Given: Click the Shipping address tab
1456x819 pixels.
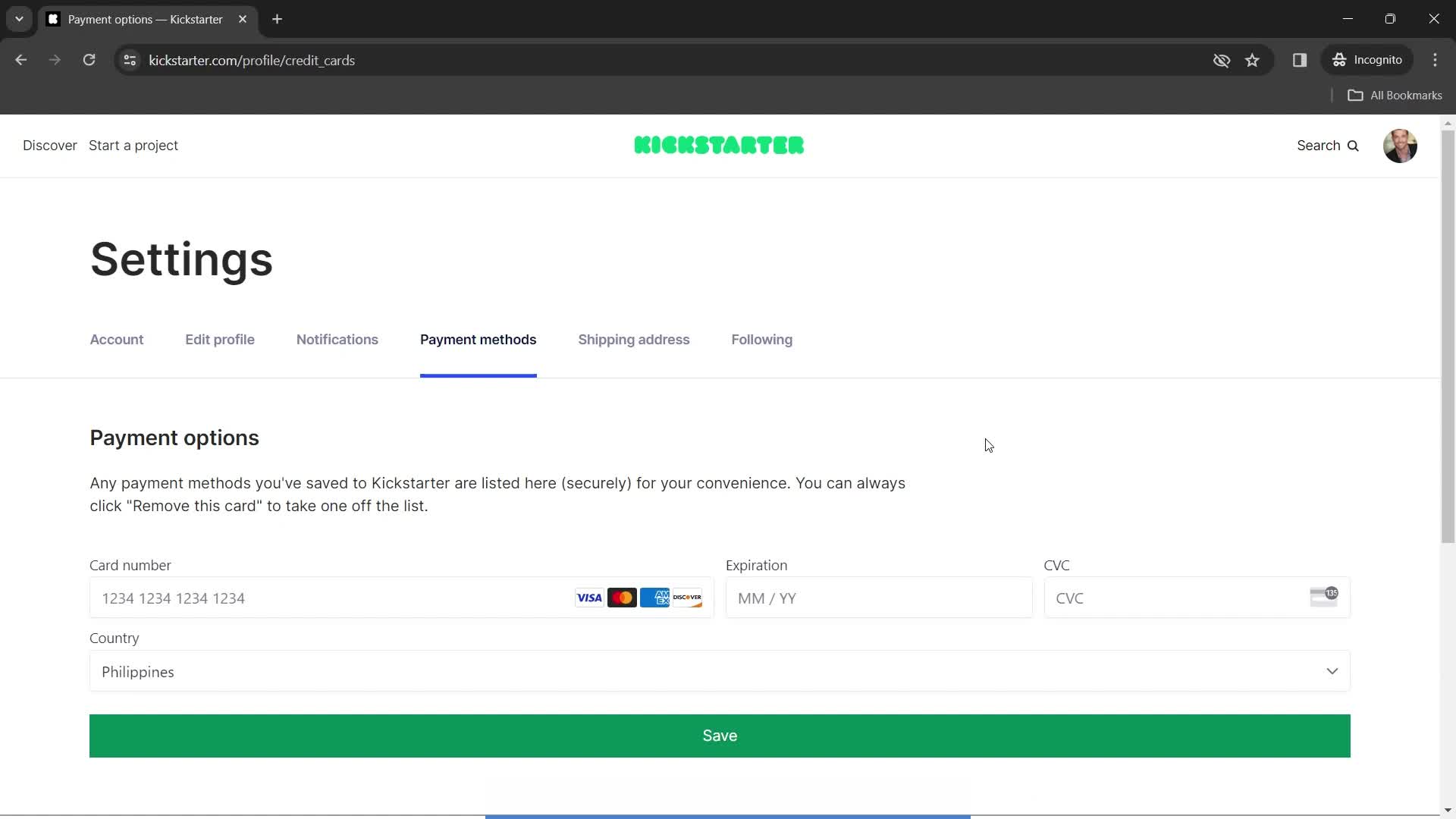Looking at the screenshot, I should coord(634,339).
